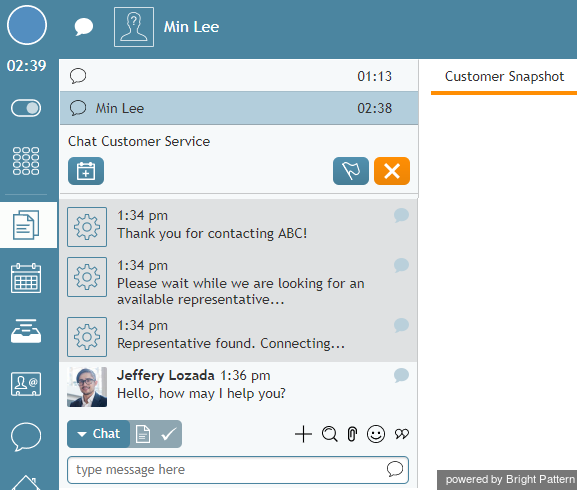Image resolution: width=577 pixels, height=490 pixels.
Task: Open the magnifier search icon
Action: (329, 434)
